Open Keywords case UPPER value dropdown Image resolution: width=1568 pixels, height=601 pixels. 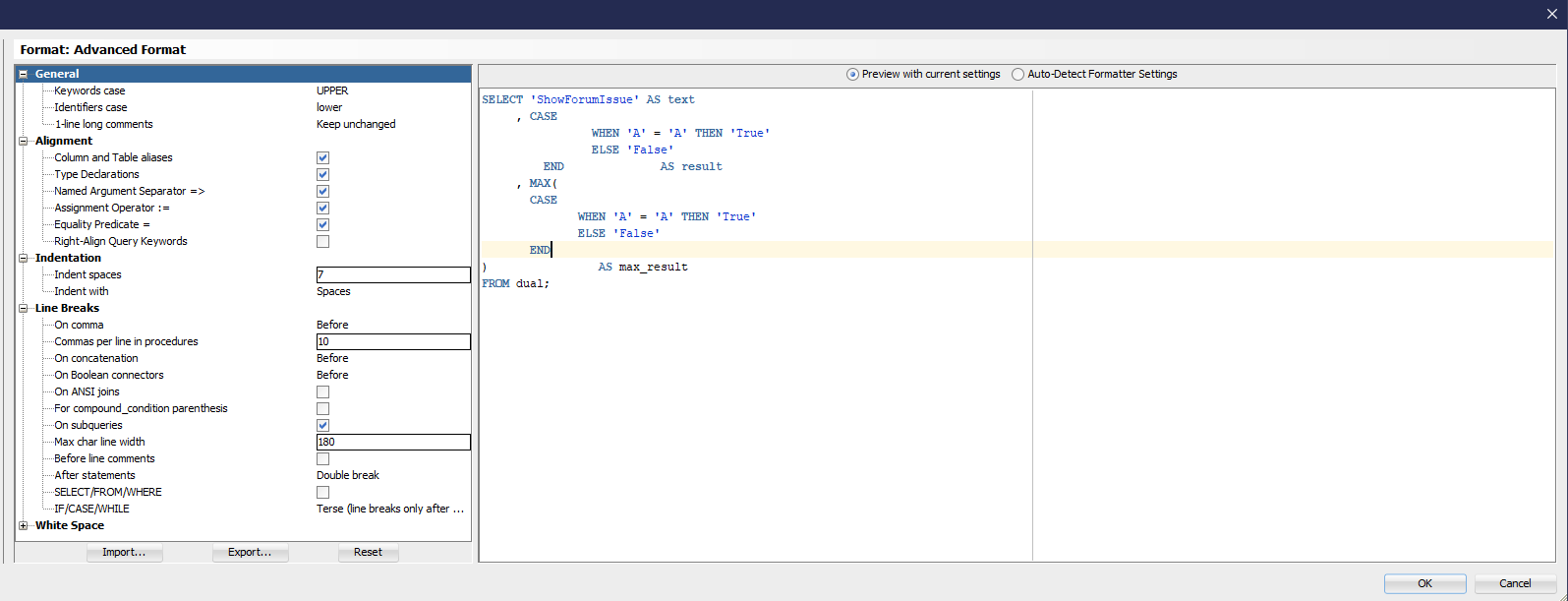[332, 90]
